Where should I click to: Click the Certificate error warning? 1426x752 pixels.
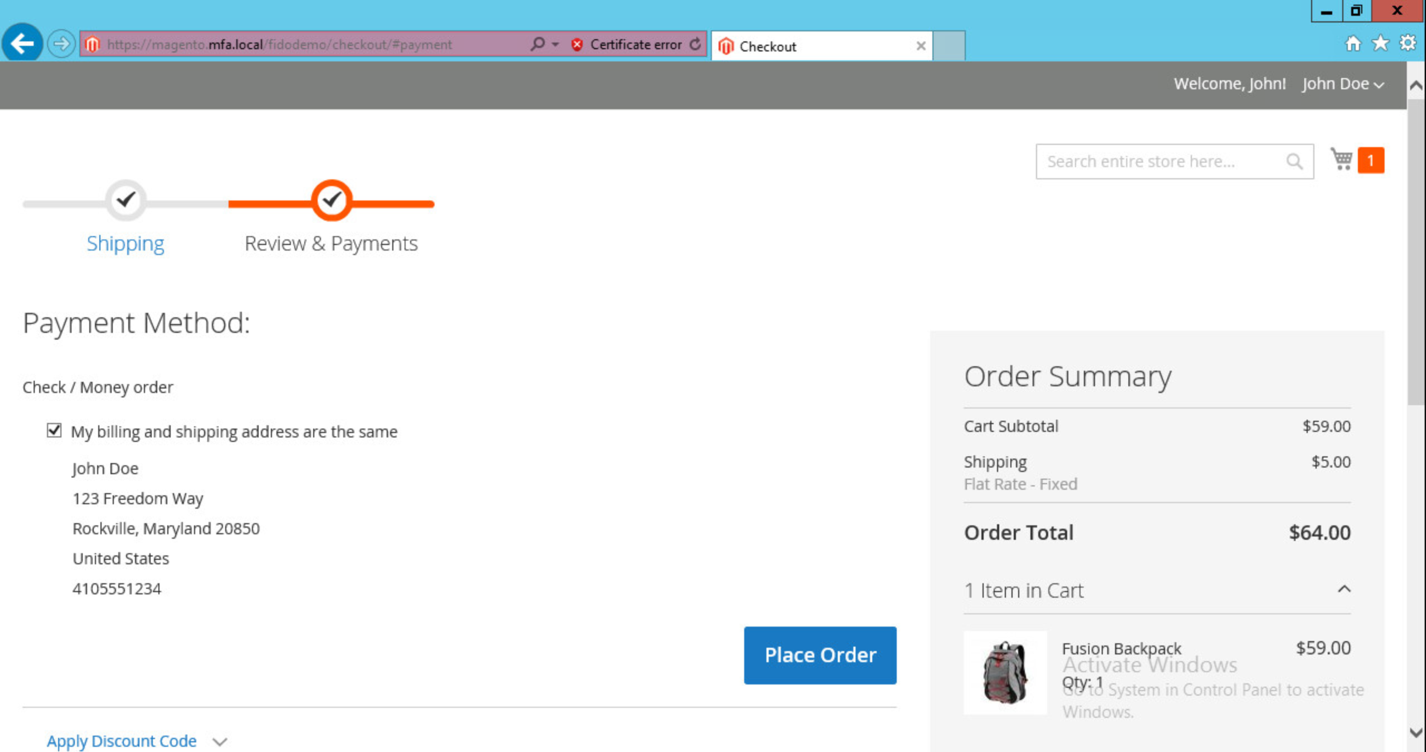626,44
